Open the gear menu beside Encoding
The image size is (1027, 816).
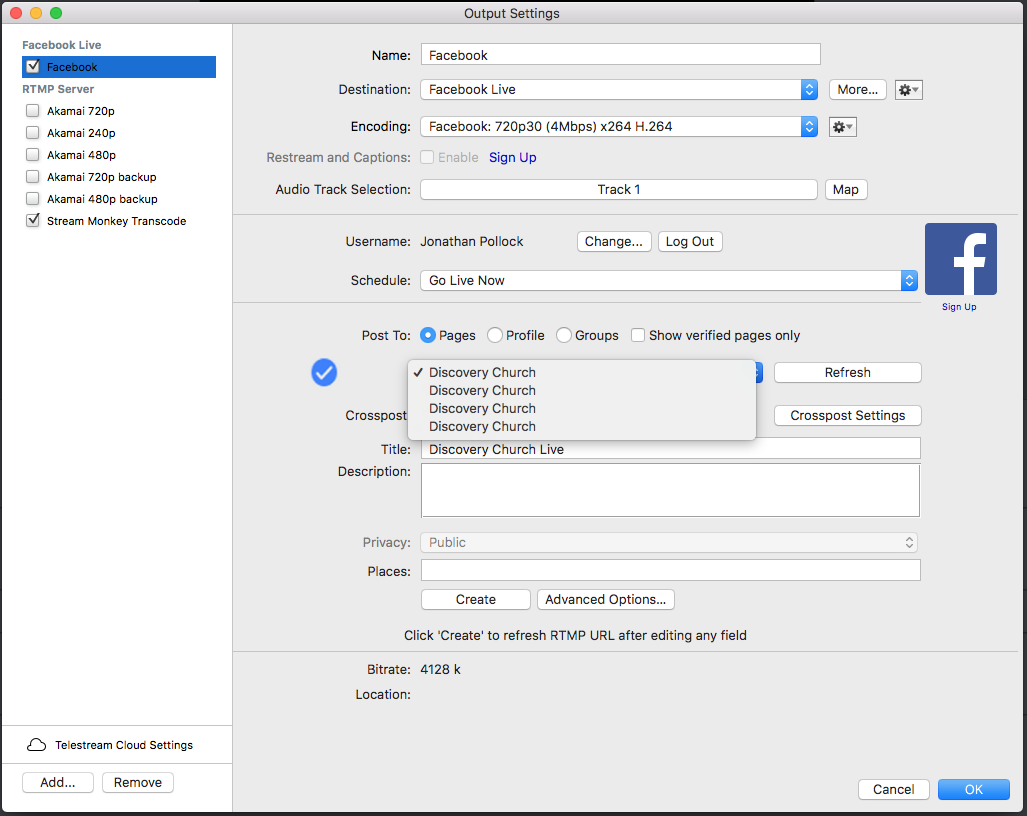tap(843, 127)
